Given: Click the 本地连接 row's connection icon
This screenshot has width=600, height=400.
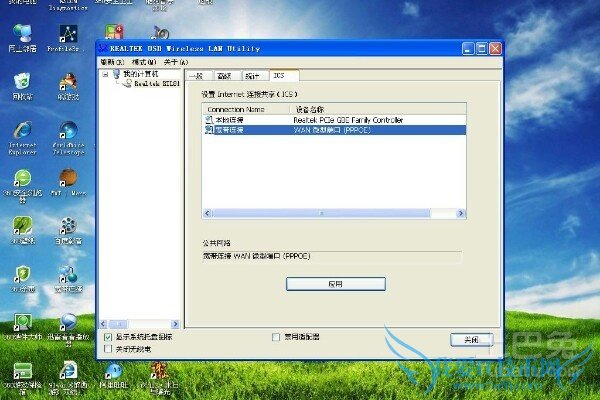Looking at the screenshot, I should [209, 120].
